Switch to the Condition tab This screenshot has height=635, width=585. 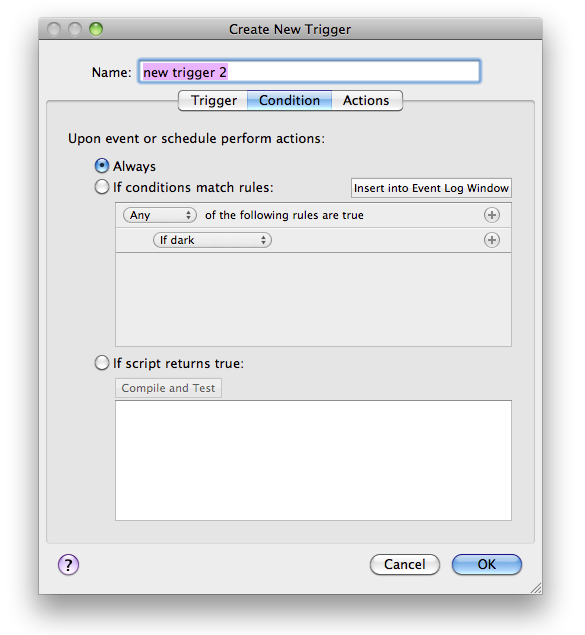click(x=289, y=100)
